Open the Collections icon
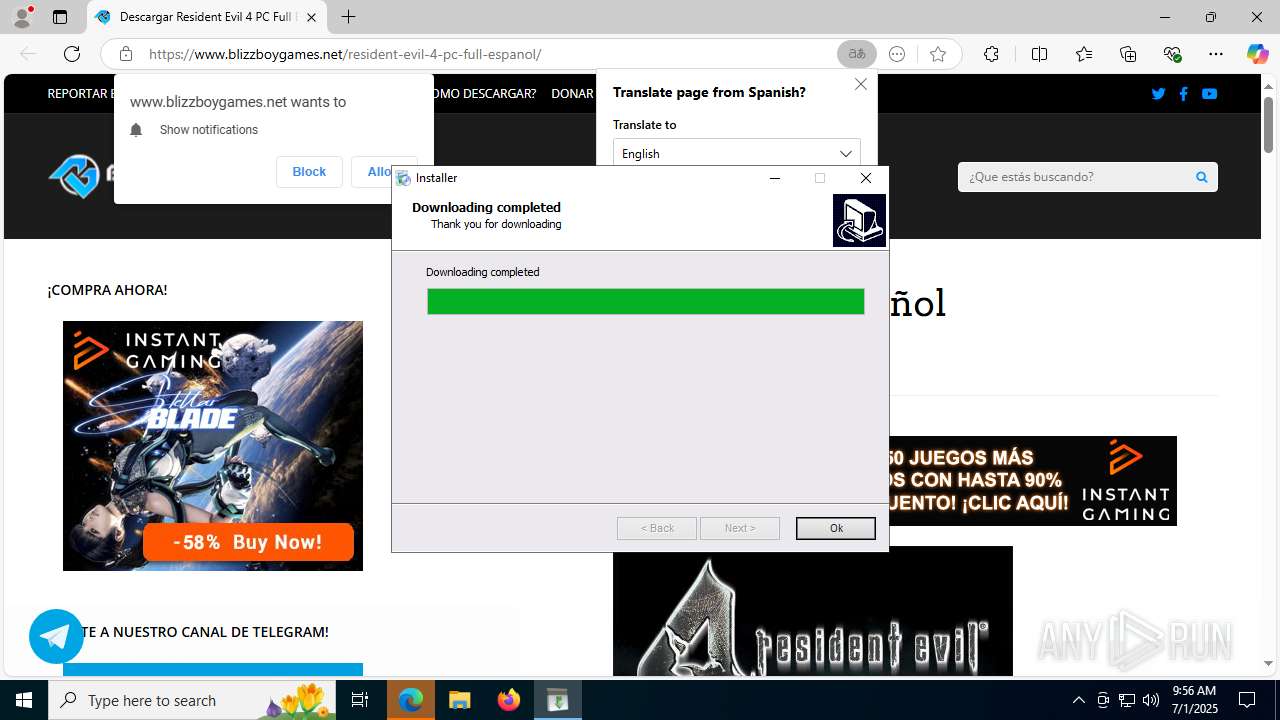Screen dimensions: 1280x720 pos(1128,54)
